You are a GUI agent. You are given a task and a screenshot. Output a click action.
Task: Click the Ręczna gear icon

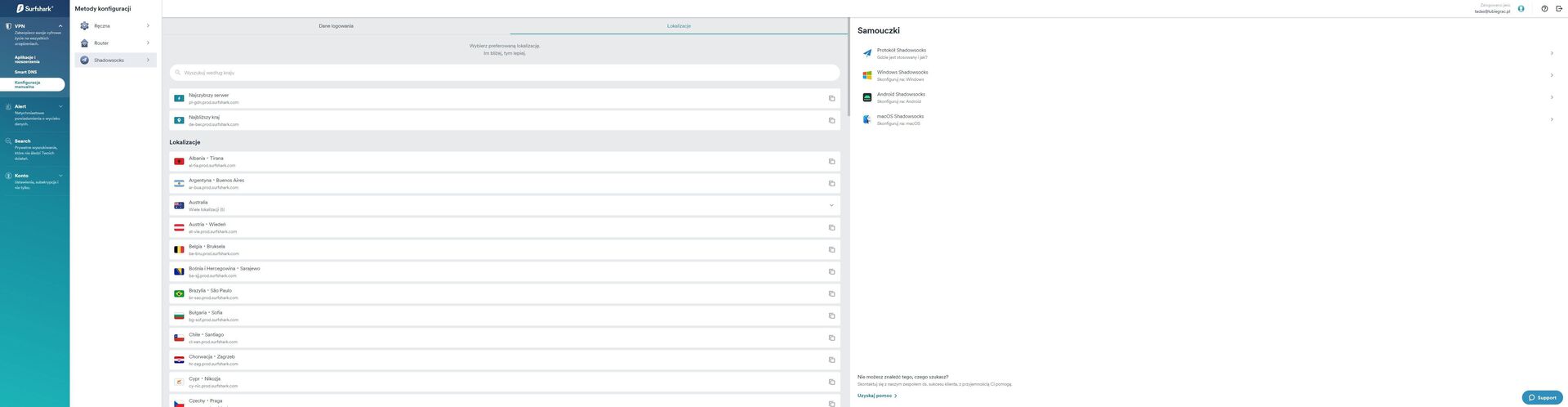(x=84, y=26)
